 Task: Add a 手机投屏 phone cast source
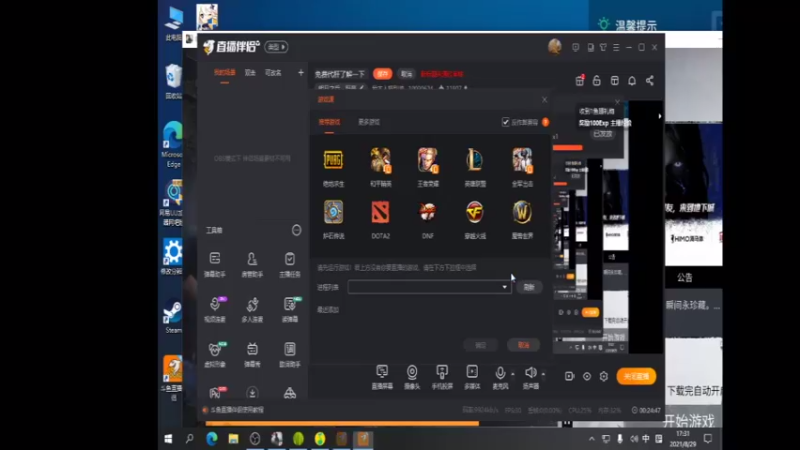tap(442, 377)
